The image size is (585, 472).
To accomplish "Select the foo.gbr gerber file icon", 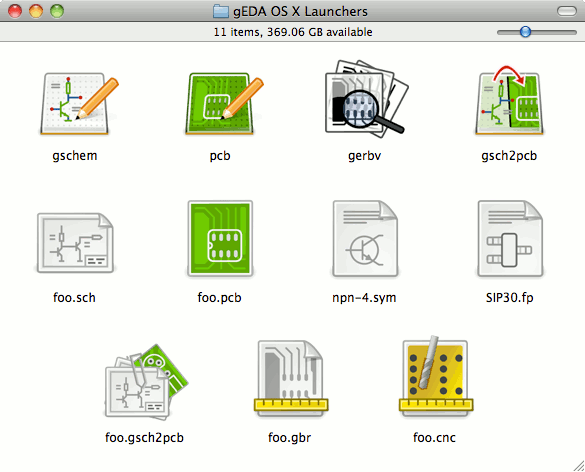I will (291, 378).
